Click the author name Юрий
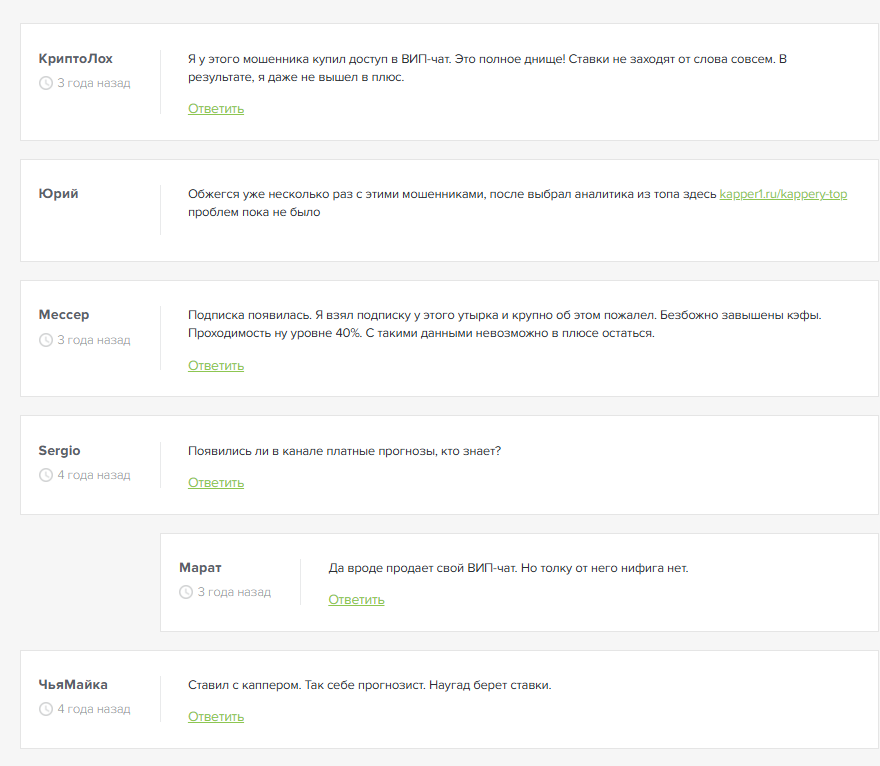The width and height of the screenshot is (880, 766). coord(58,194)
